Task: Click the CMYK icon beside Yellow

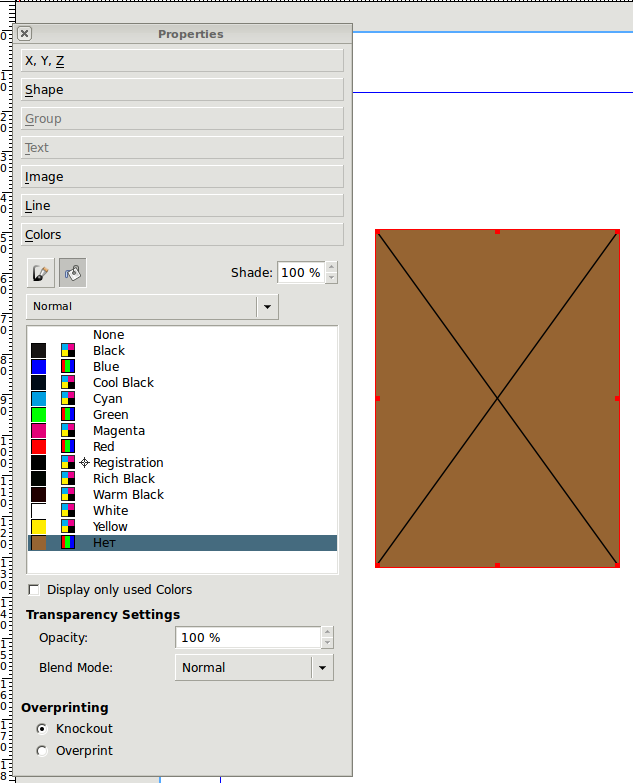Action: [x=68, y=527]
